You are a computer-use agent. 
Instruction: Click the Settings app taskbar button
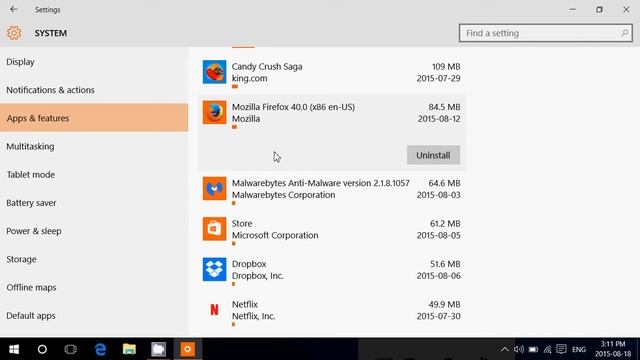187,349
